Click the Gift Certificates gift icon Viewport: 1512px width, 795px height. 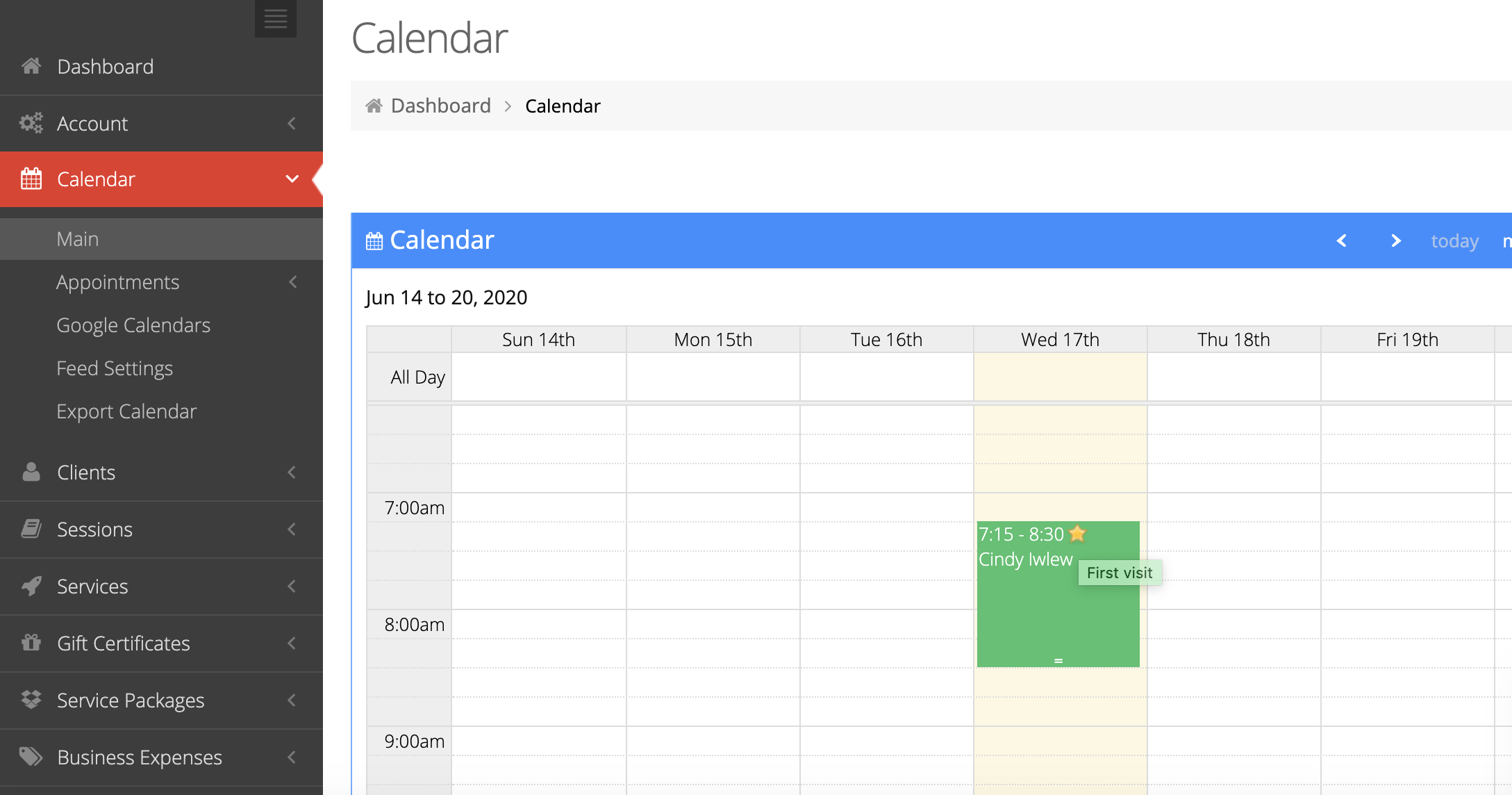[31, 644]
